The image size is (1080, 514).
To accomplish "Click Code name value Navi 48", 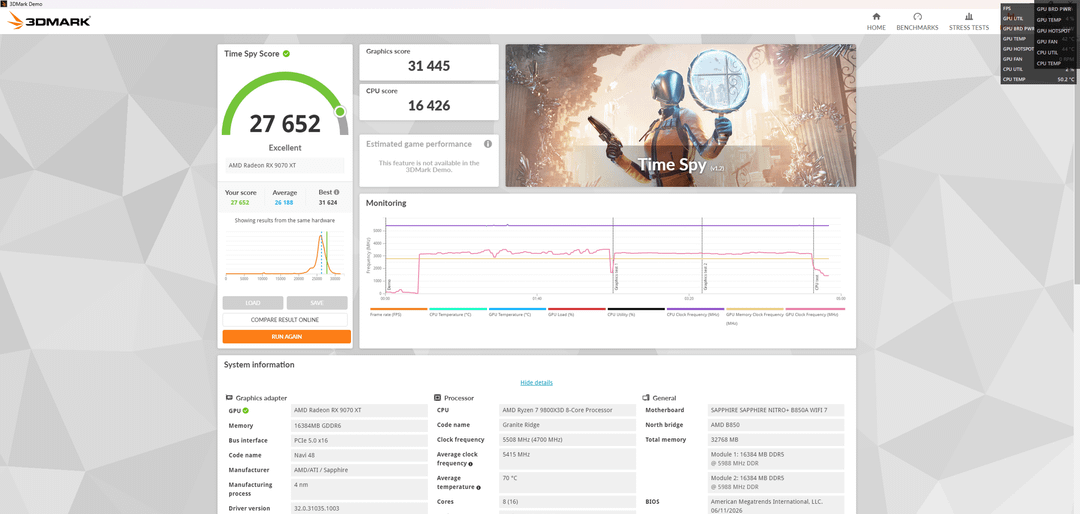I will coord(359,455).
